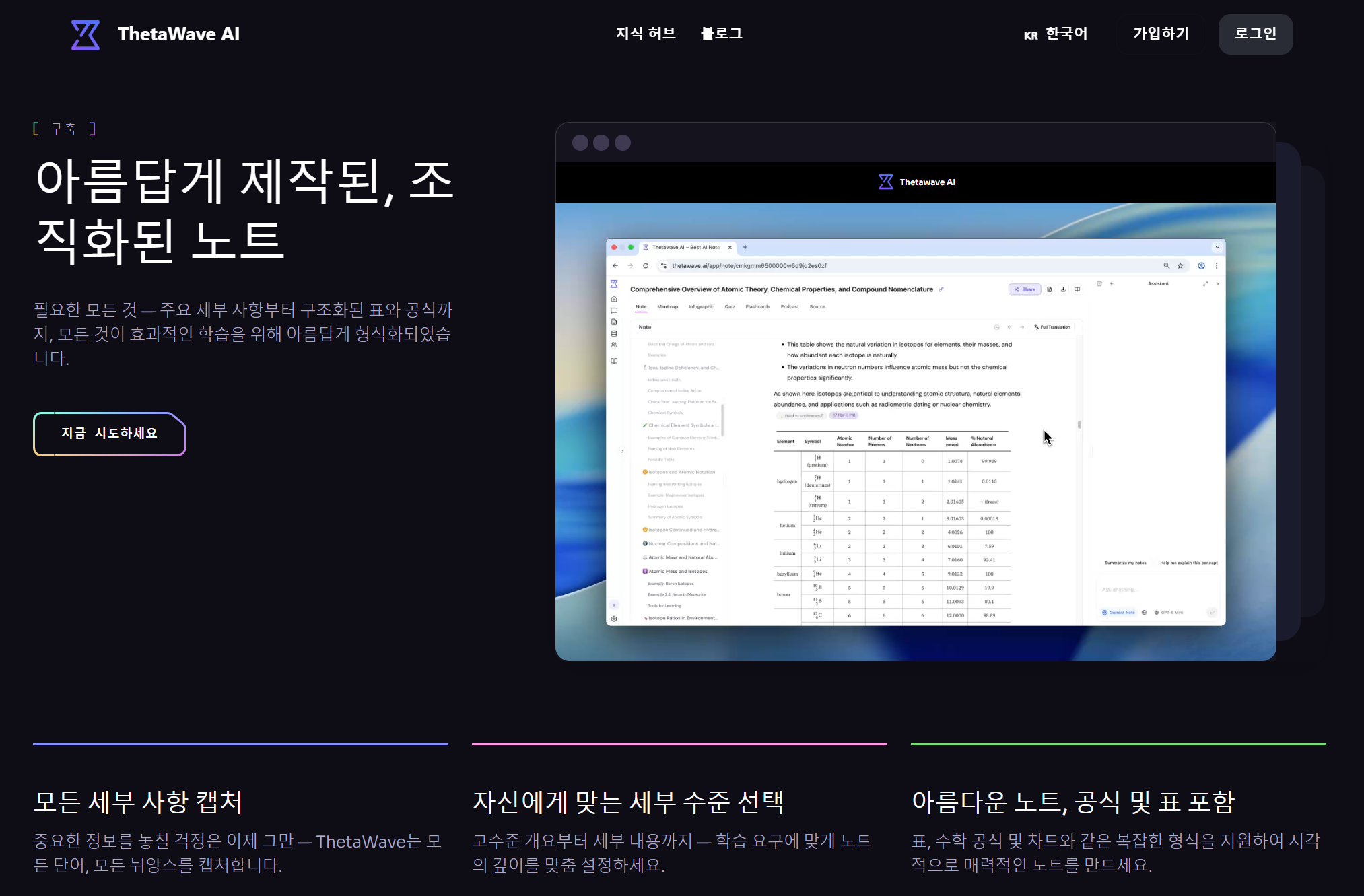1364x896 pixels.
Task: Click the browser back arrow in demo
Action: pyautogui.click(x=615, y=266)
